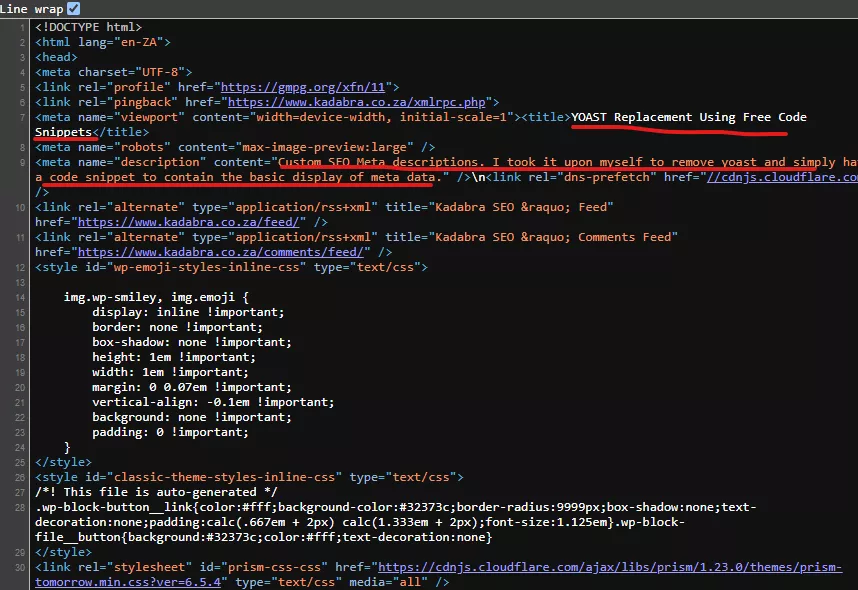Click the meta viewport content text

(x=381, y=117)
